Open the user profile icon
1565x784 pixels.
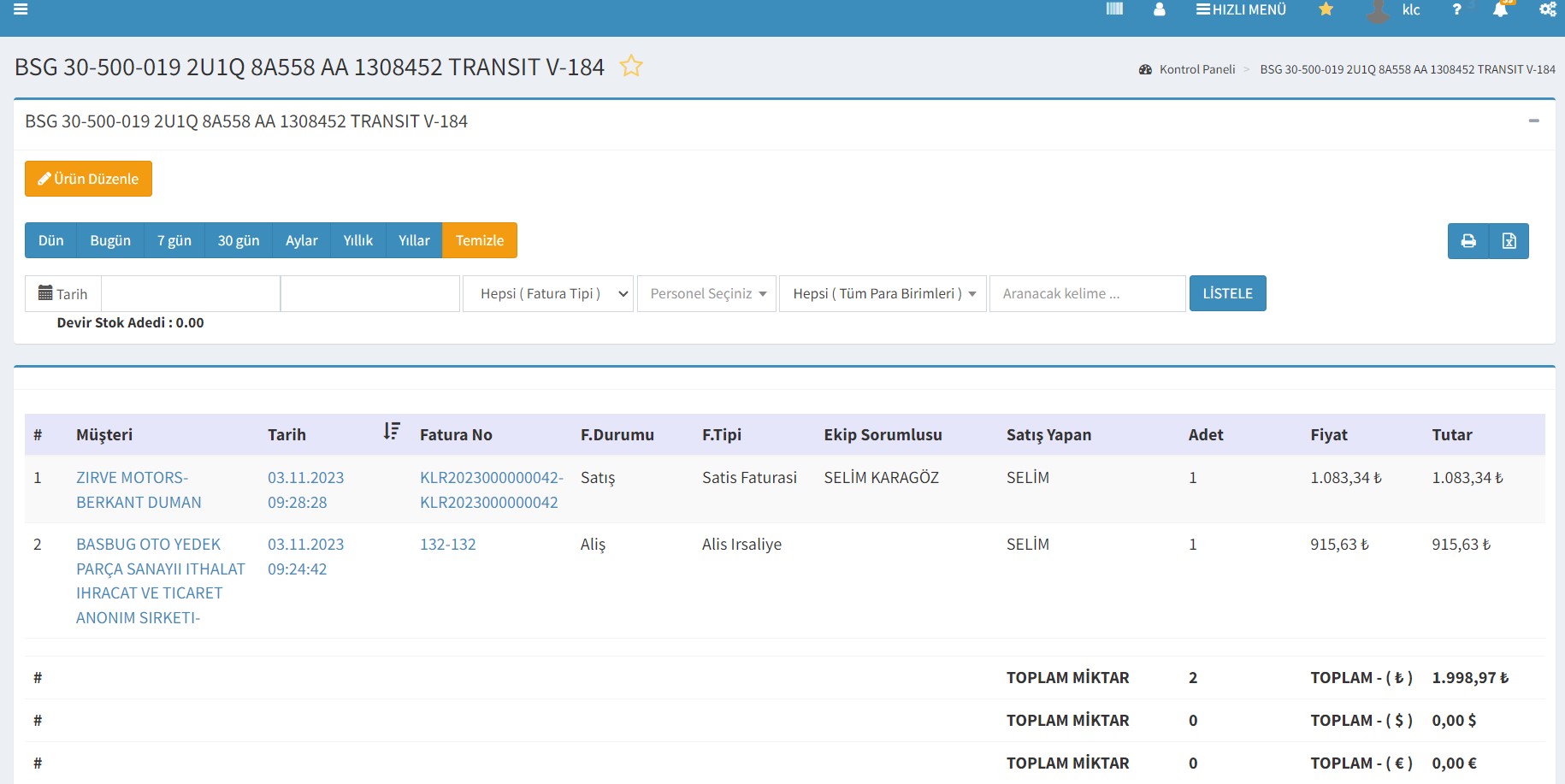[1159, 9]
